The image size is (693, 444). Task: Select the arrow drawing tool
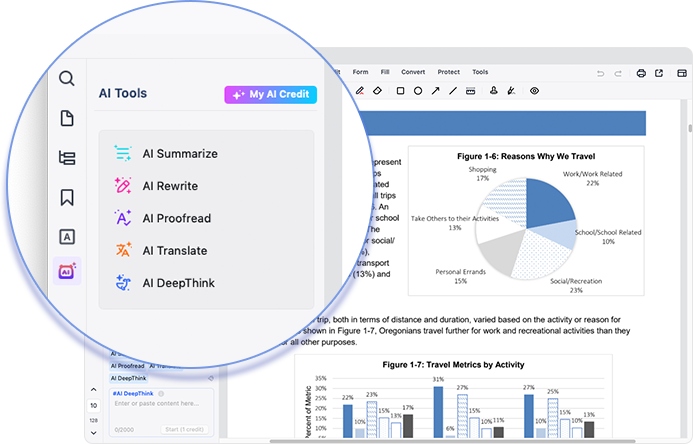pyautogui.click(x=436, y=91)
